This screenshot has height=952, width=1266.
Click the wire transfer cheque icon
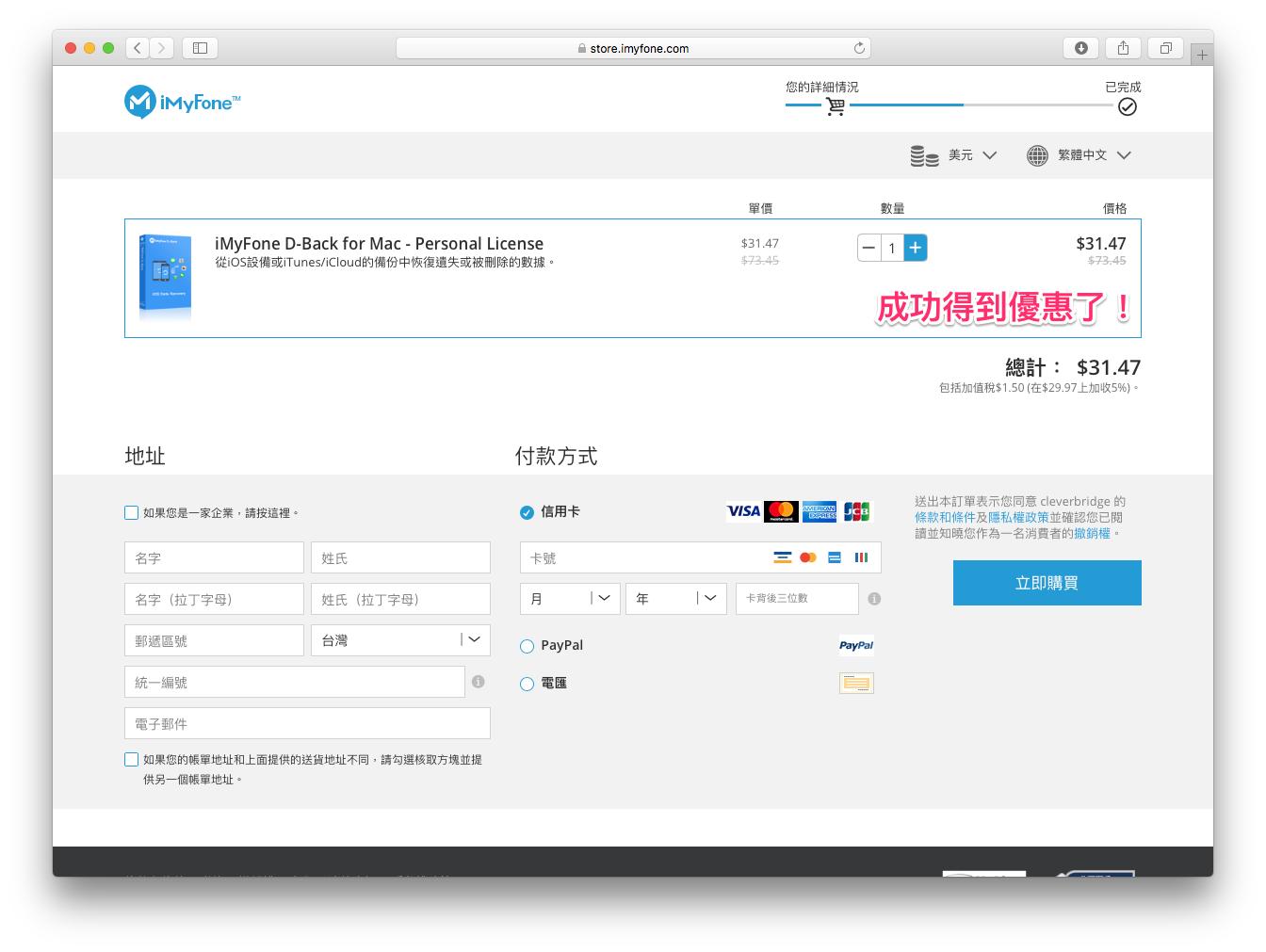point(856,683)
